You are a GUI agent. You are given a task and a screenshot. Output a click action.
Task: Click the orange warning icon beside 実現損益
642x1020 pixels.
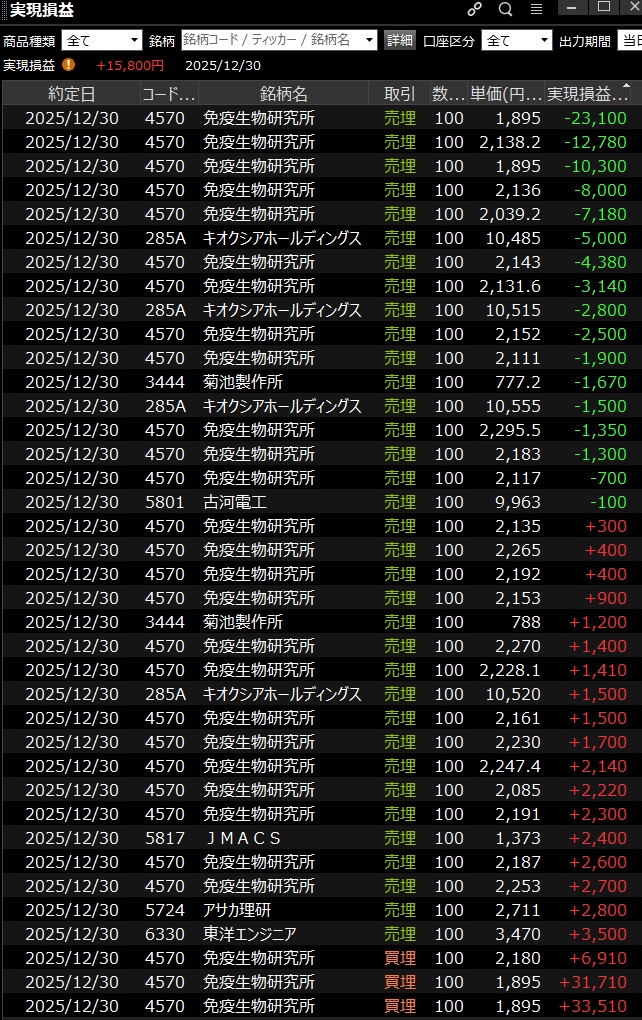[68, 65]
